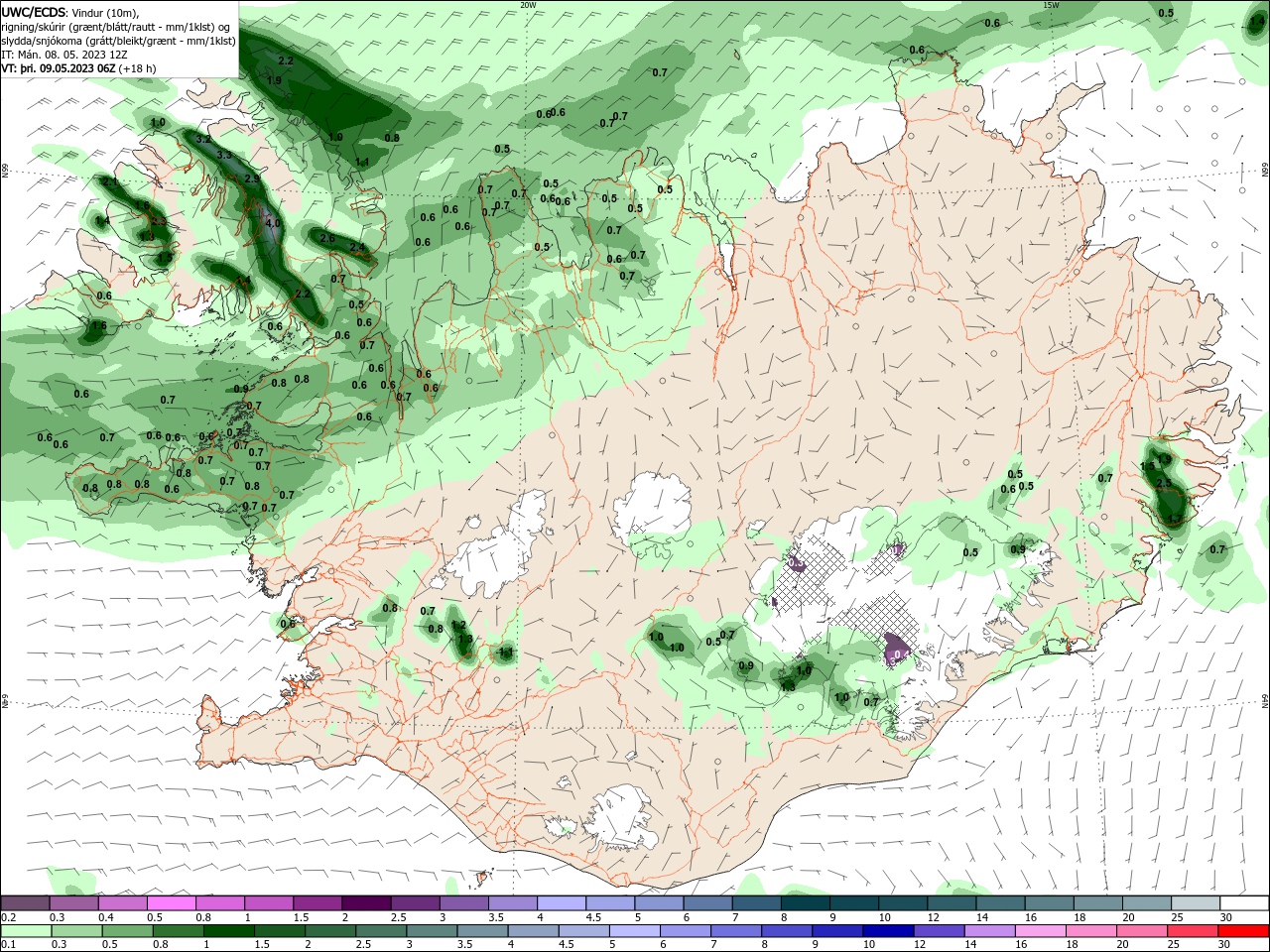Click the UWC/ECDS map title text

(x=35, y=12)
